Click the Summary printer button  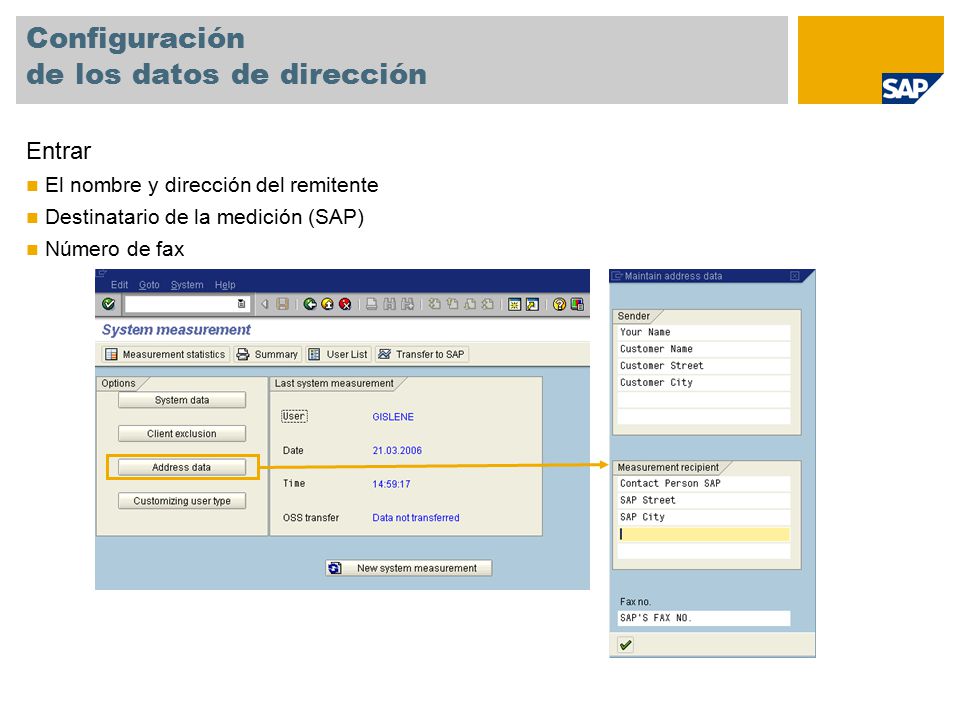[268, 354]
